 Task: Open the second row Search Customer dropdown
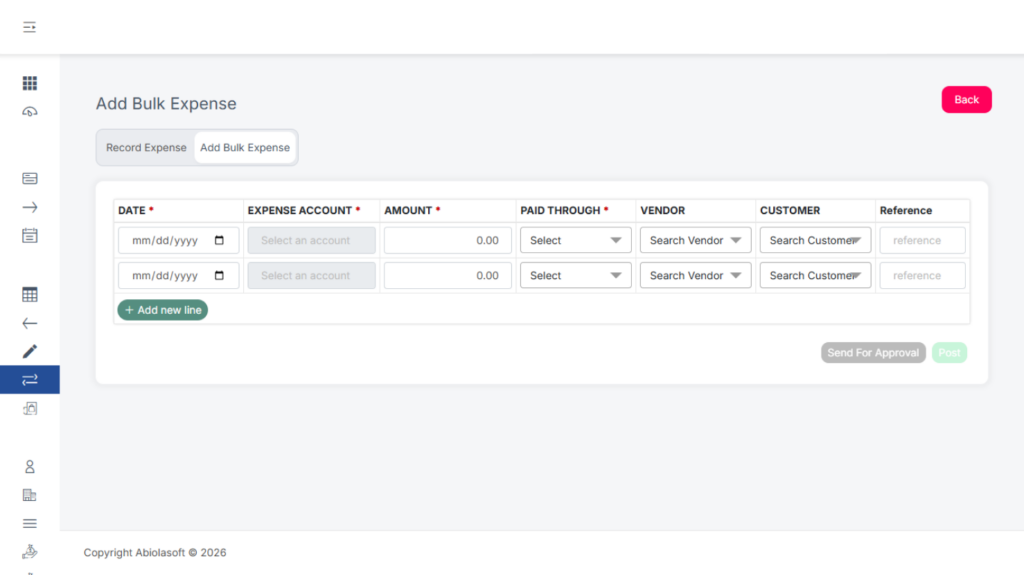tap(815, 275)
